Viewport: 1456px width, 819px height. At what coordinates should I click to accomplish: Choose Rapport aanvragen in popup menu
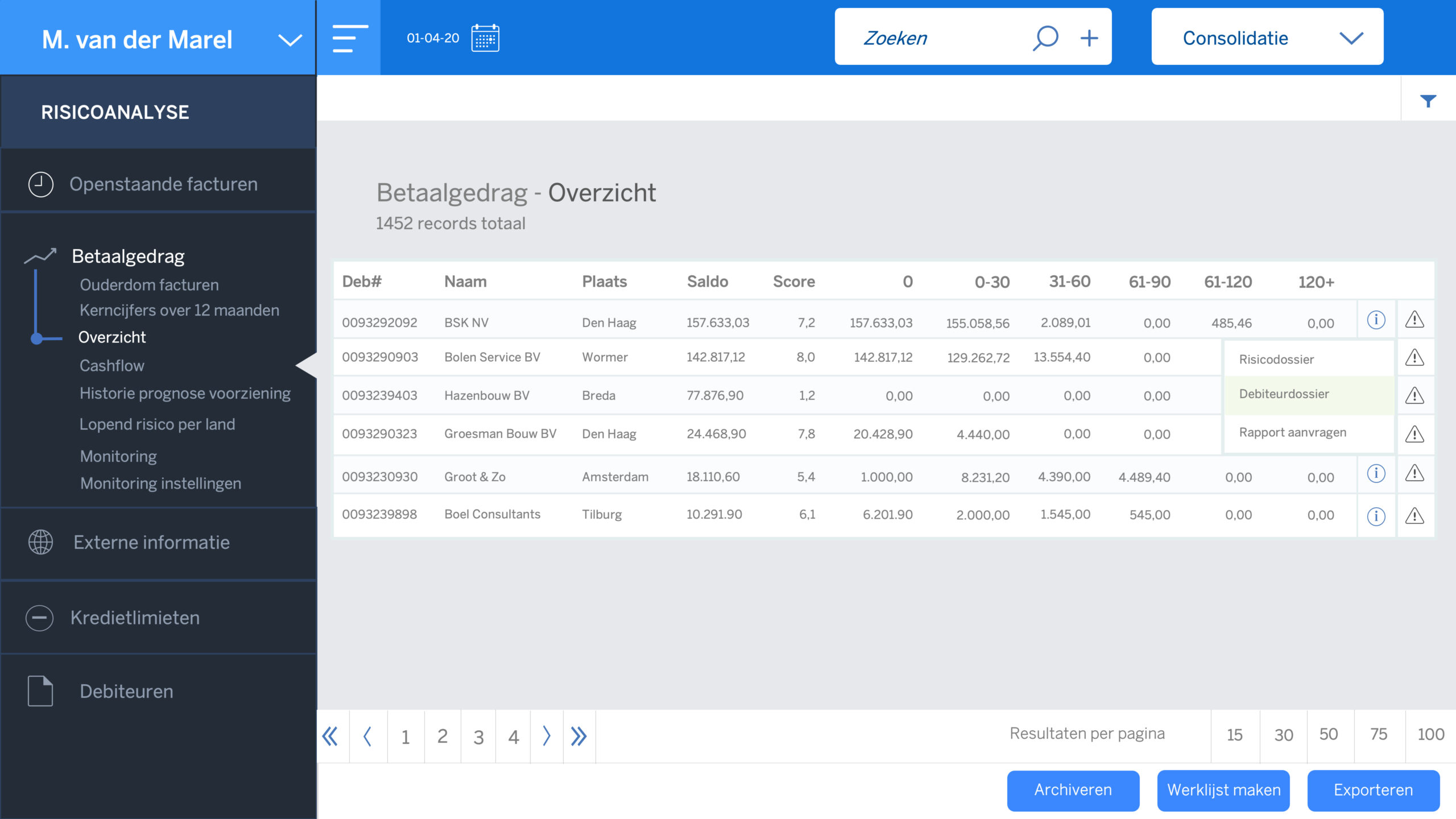[x=1292, y=432]
